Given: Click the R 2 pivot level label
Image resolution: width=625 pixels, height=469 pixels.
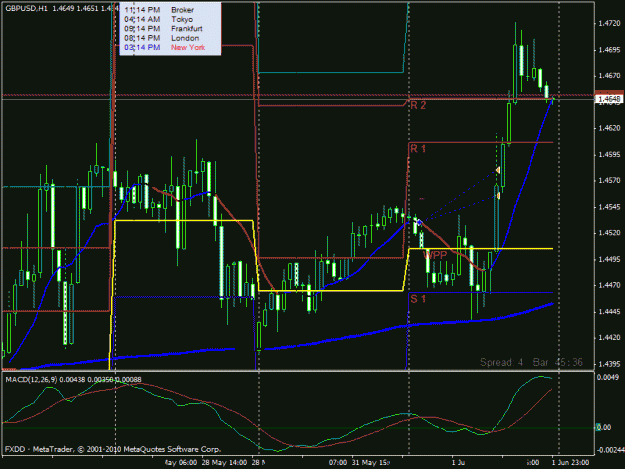Looking at the screenshot, I should [x=418, y=105].
